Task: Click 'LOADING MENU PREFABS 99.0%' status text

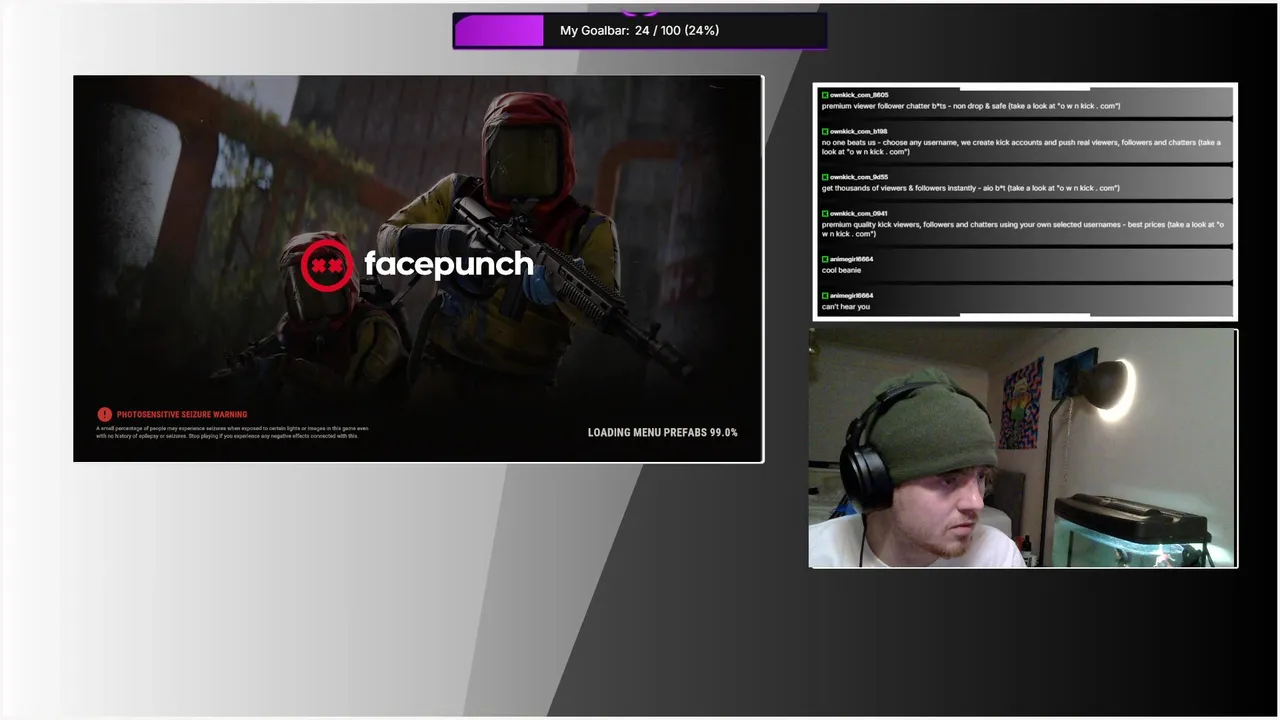Action: [x=662, y=433]
